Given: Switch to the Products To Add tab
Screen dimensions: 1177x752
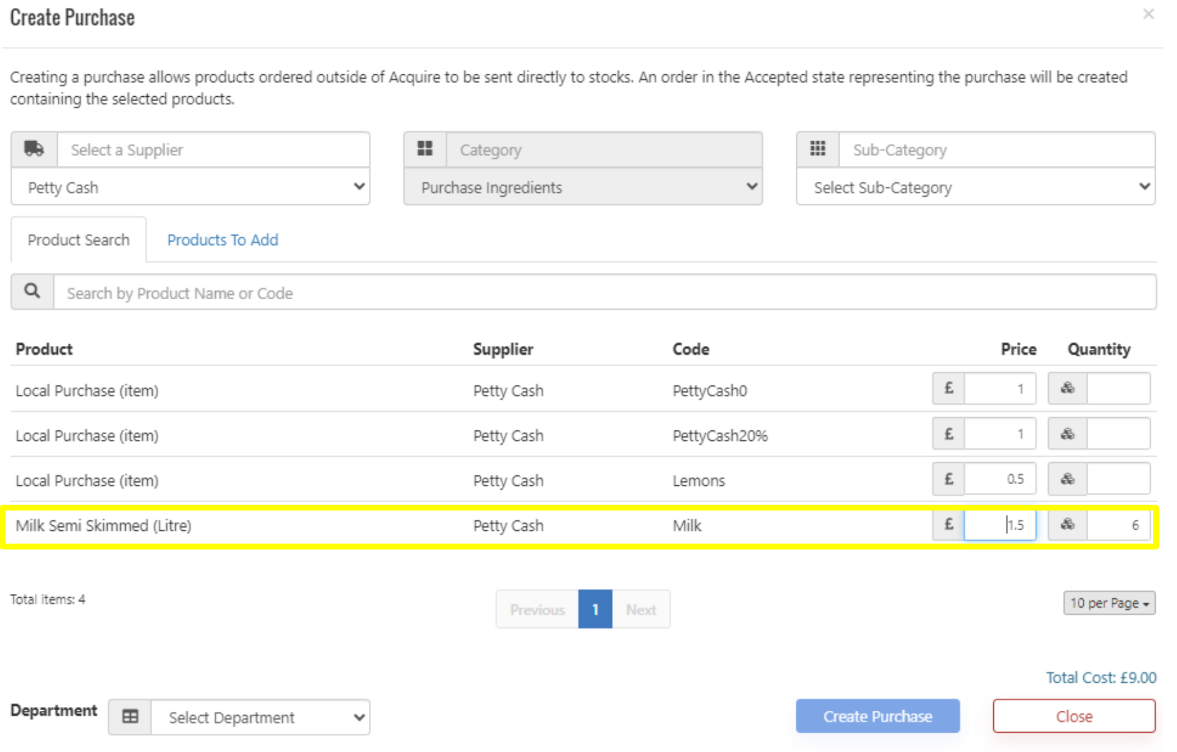Looking at the screenshot, I should click(222, 240).
